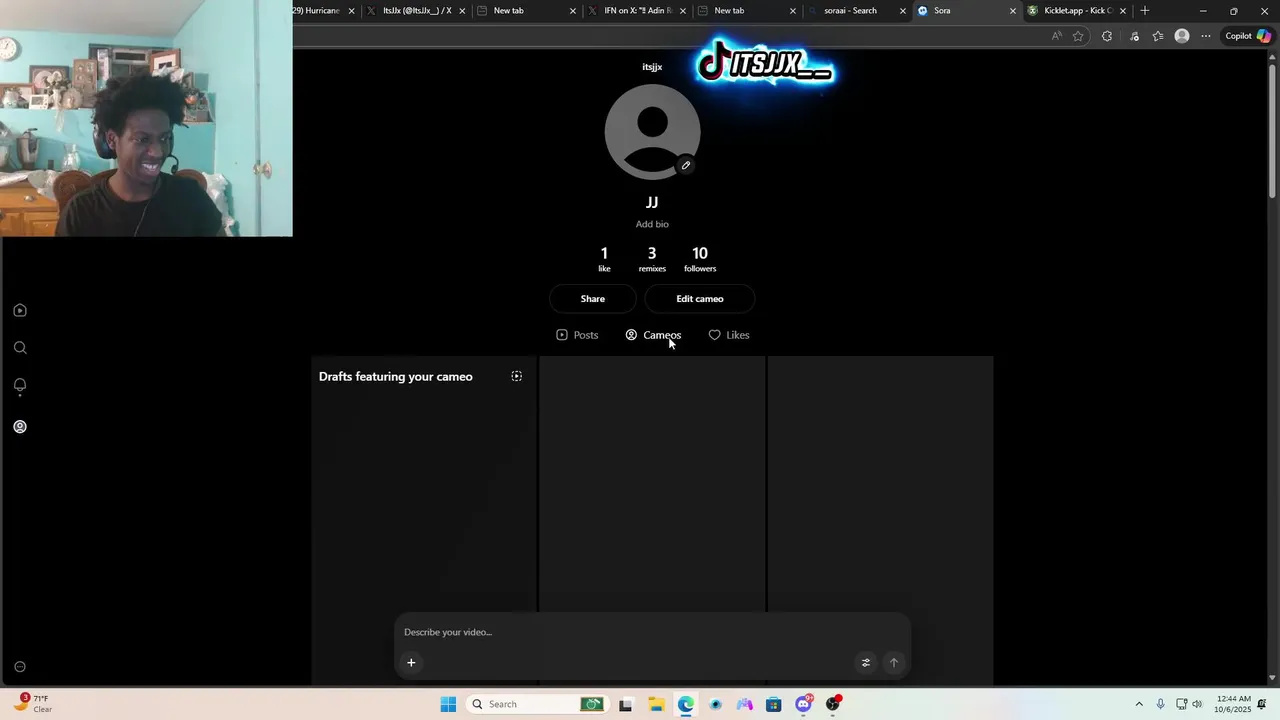Open the notifications bell in Sora sidebar
Screen dimensions: 1280x720
[20, 385]
